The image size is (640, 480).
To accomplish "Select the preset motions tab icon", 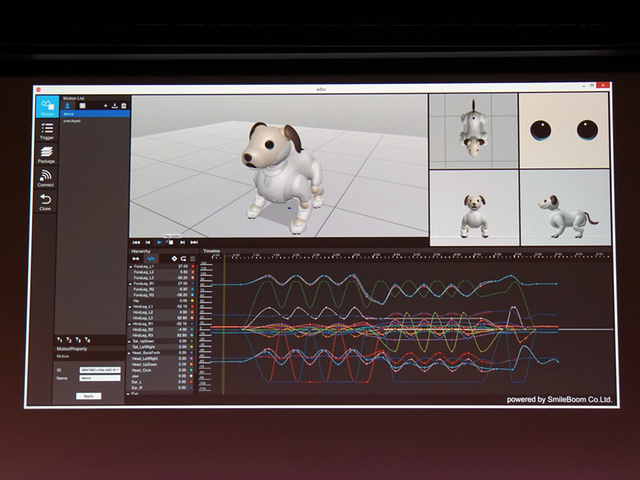I will (x=82, y=106).
